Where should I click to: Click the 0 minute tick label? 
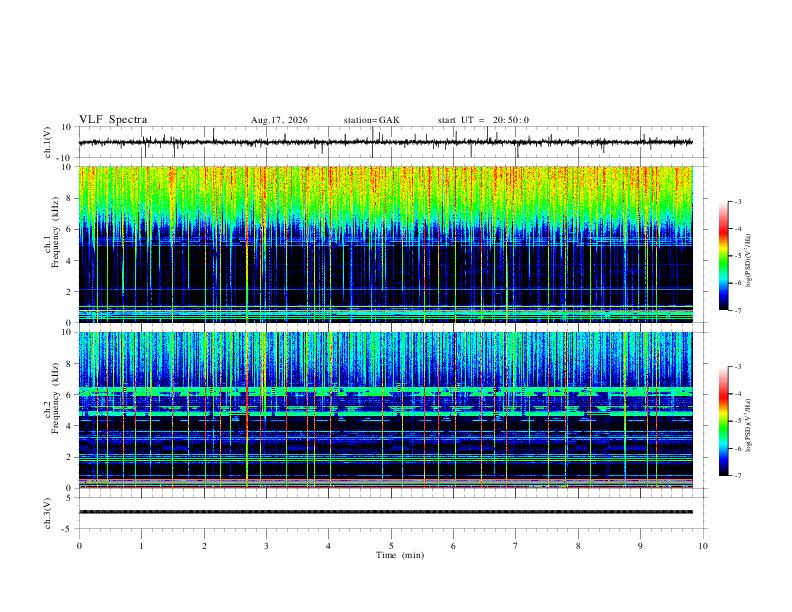(x=79, y=546)
